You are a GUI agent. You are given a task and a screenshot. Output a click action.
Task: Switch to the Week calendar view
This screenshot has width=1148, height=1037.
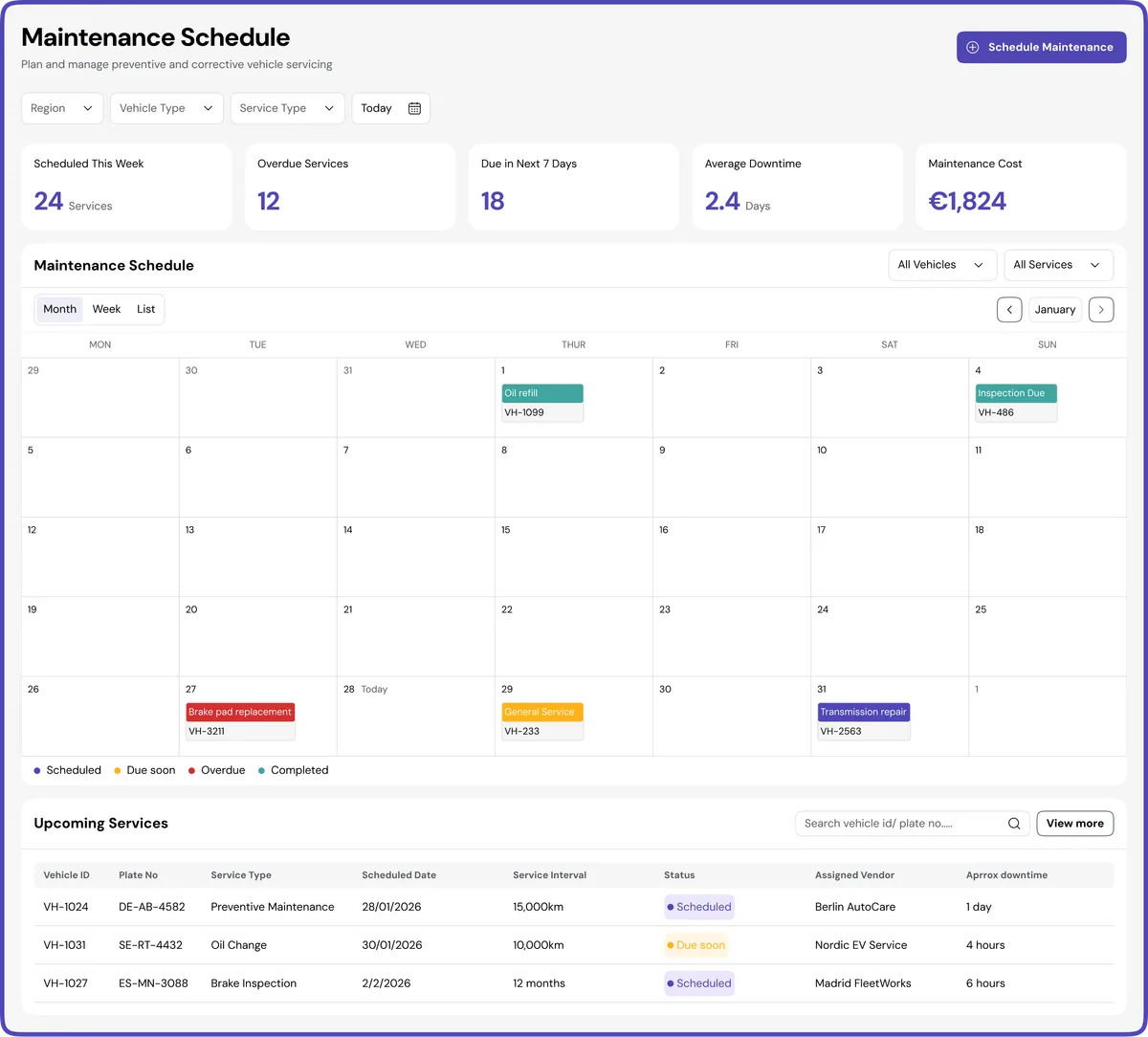(106, 309)
